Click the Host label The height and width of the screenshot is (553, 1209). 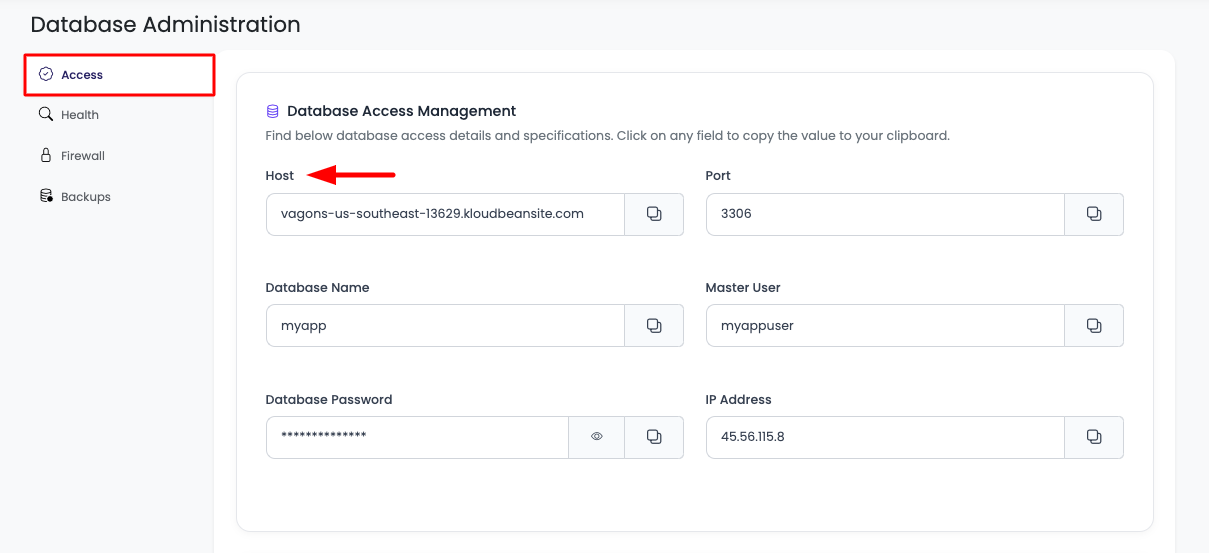coord(280,176)
